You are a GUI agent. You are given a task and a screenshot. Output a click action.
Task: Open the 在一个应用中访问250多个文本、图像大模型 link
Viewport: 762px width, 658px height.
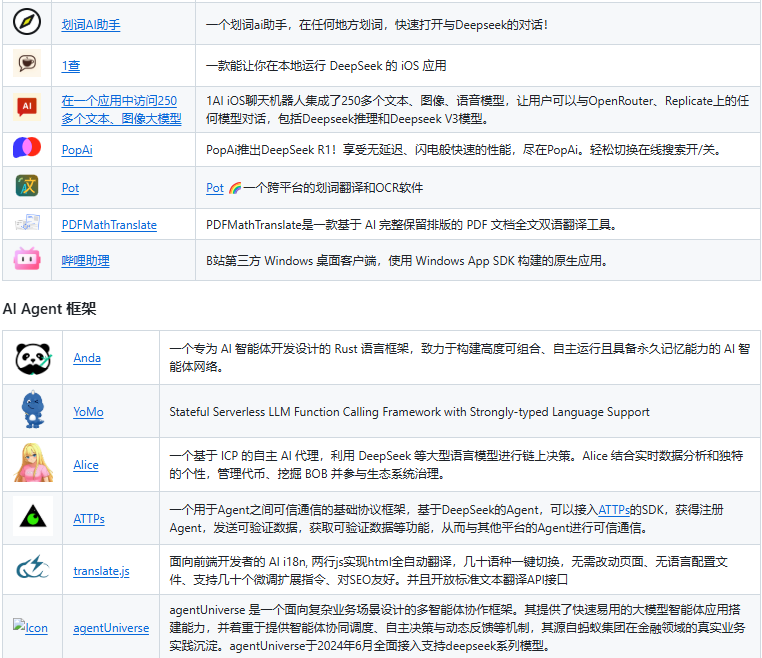121,110
